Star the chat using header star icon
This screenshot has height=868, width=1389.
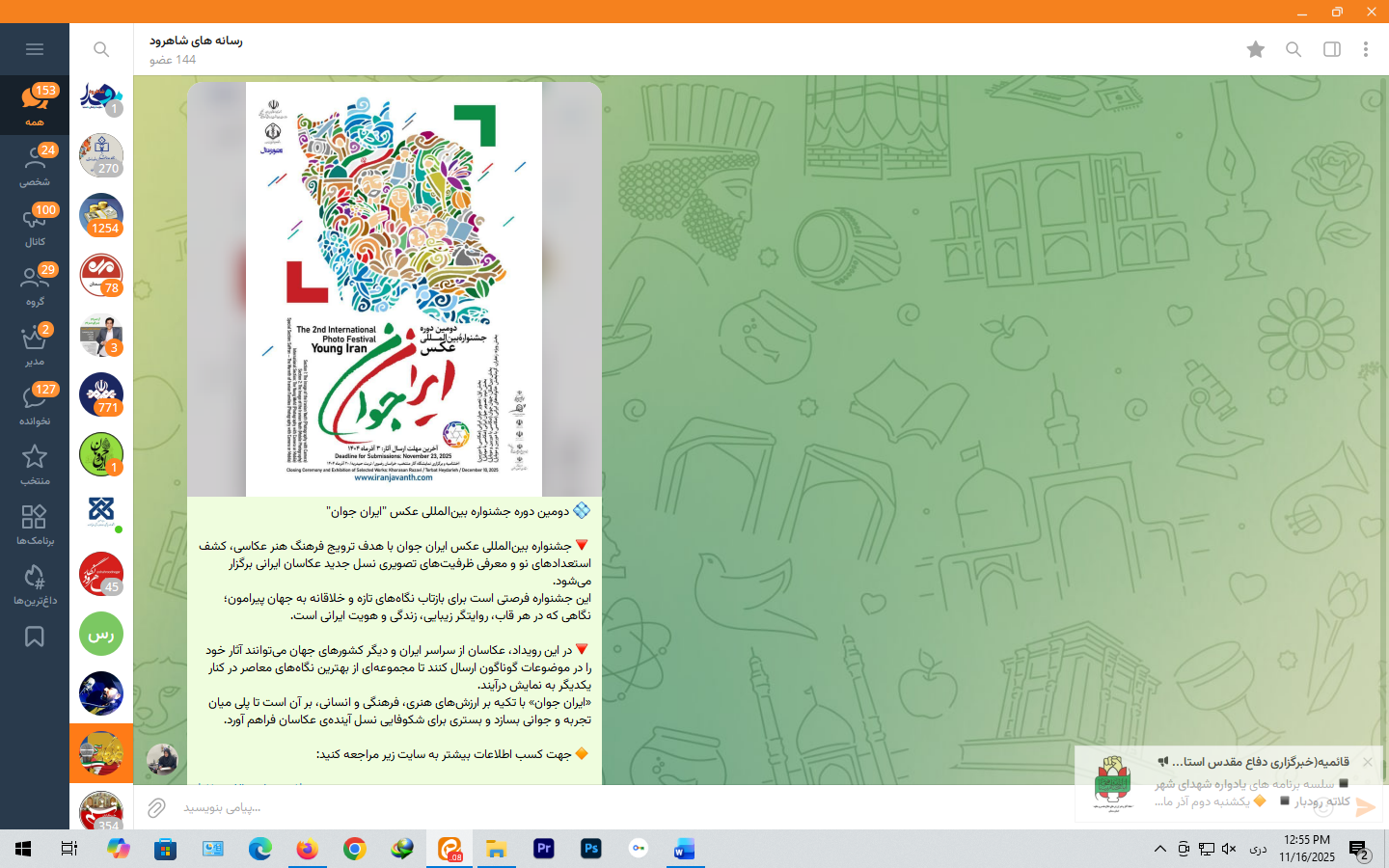click(1255, 49)
